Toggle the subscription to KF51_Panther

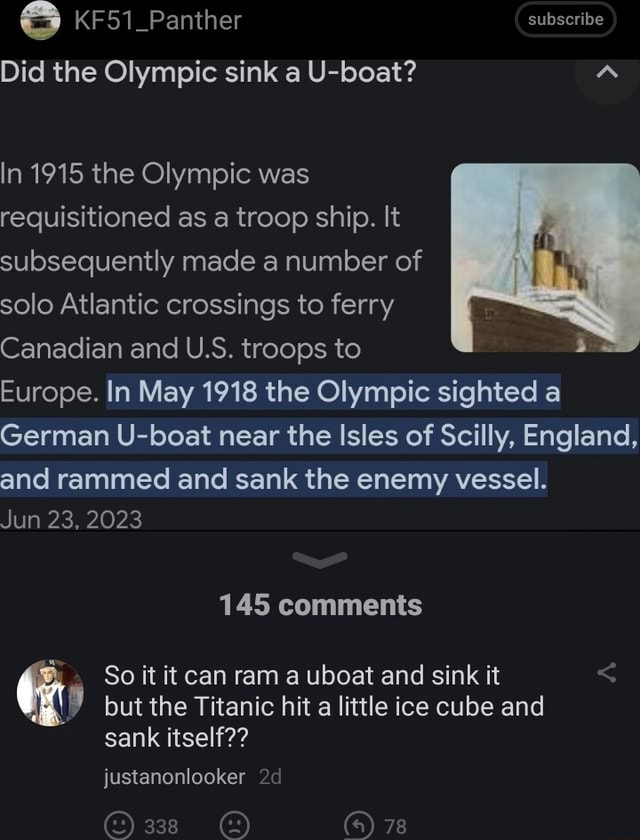coord(565,20)
